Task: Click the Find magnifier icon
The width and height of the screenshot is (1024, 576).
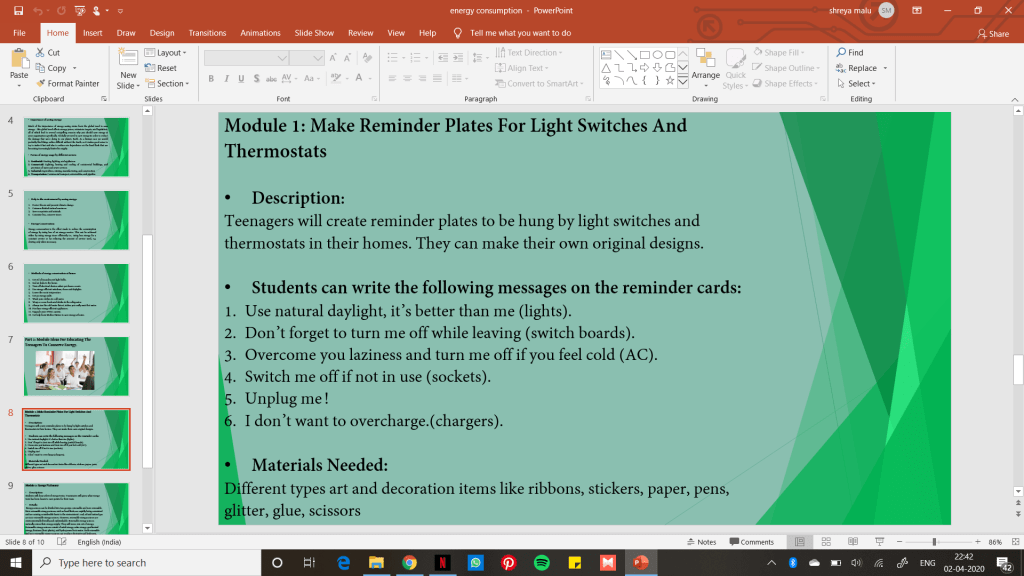Action: point(841,53)
